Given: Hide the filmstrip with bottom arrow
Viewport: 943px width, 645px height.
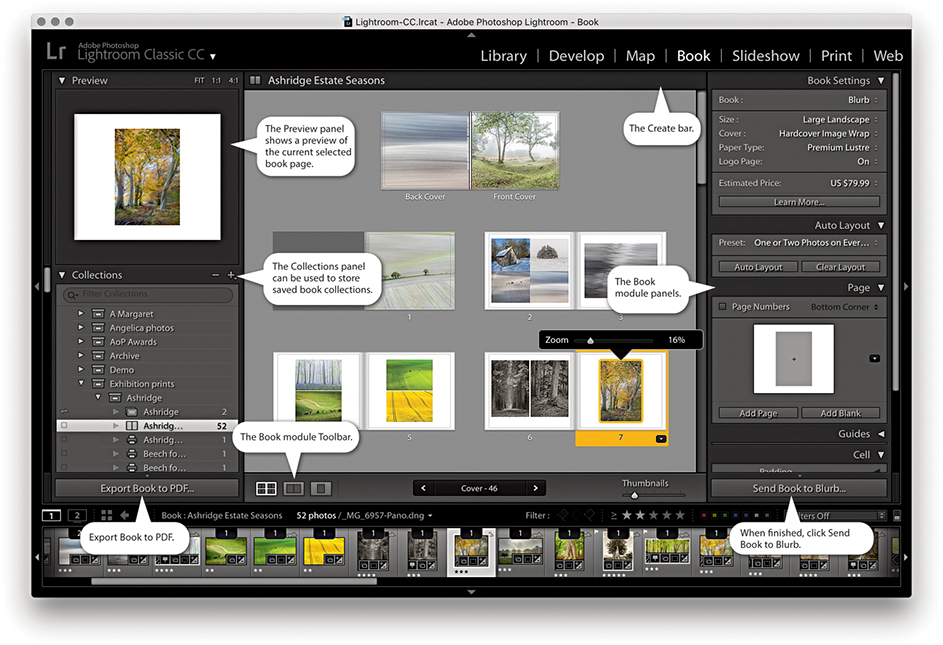Looking at the screenshot, I should 472,592.
